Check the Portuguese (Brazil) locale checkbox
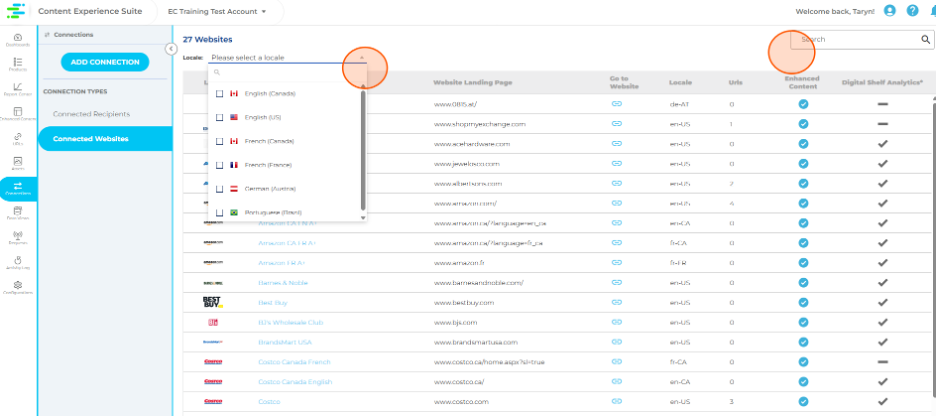Image resolution: width=936 pixels, height=416 pixels. coord(220,212)
